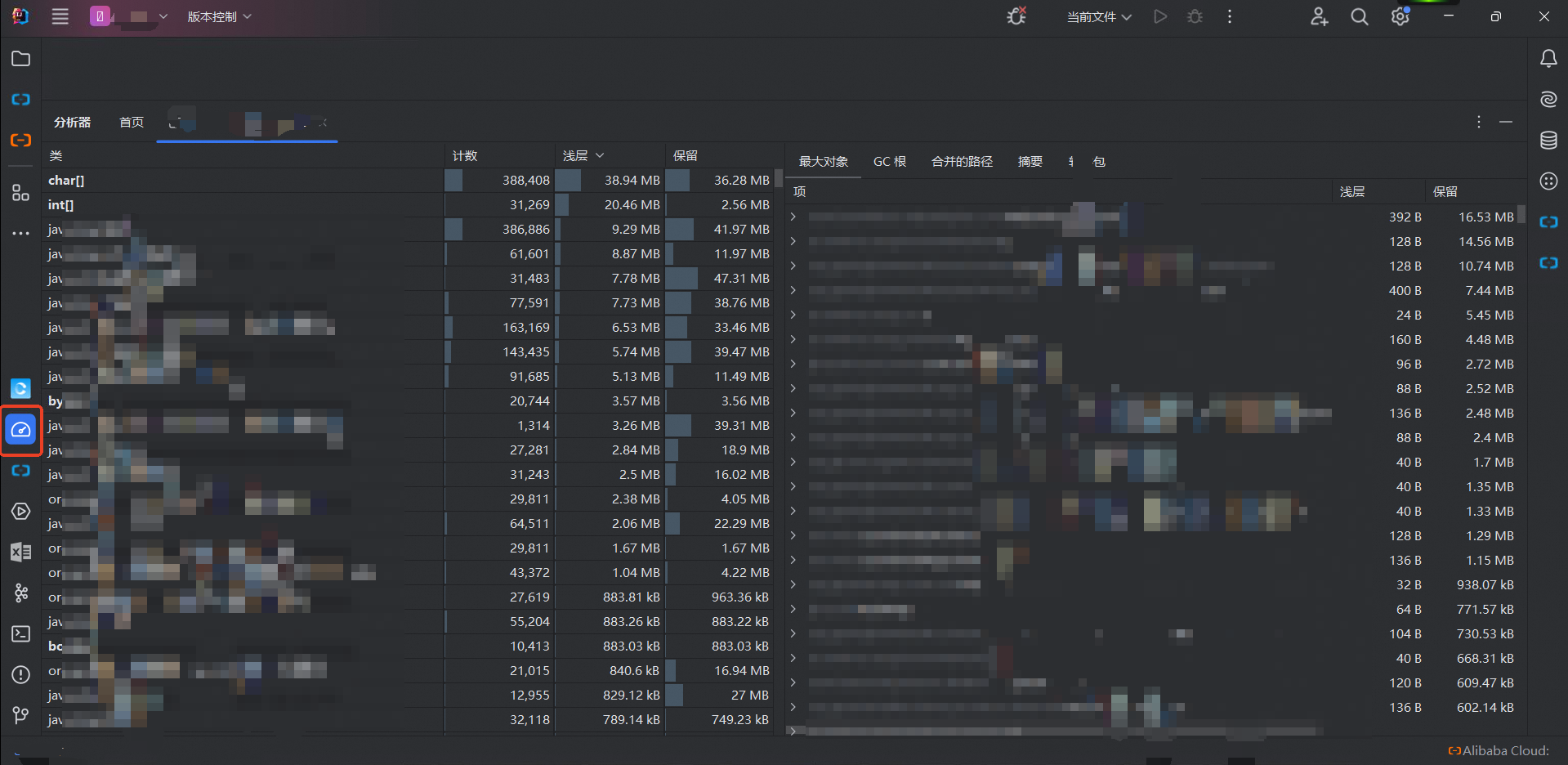The width and height of the screenshot is (1568, 765).
Task: Open the 当前文件 run configuration dropdown
Action: pyautogui.click(x=1098, y=17)
